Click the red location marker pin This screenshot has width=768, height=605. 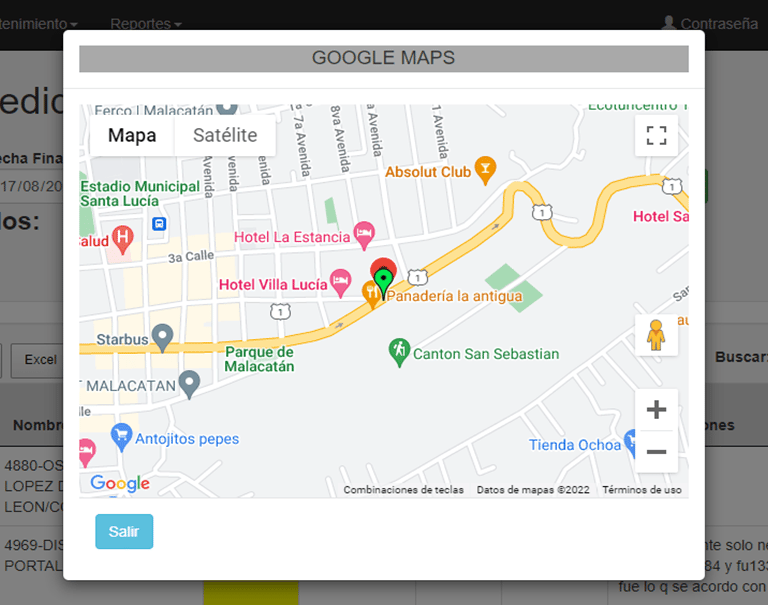click(383, 266)
